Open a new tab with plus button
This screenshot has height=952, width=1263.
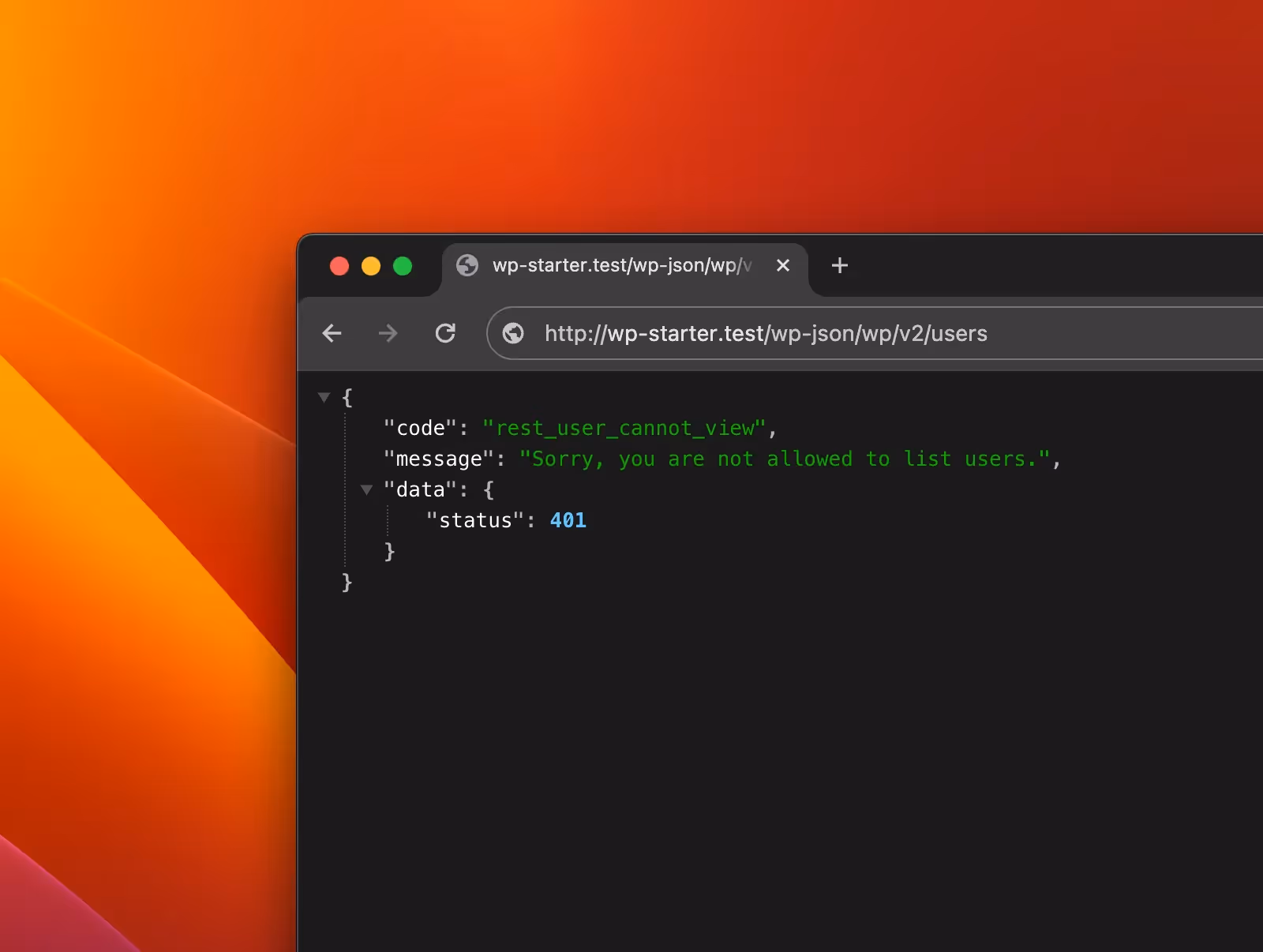[840, 265]
